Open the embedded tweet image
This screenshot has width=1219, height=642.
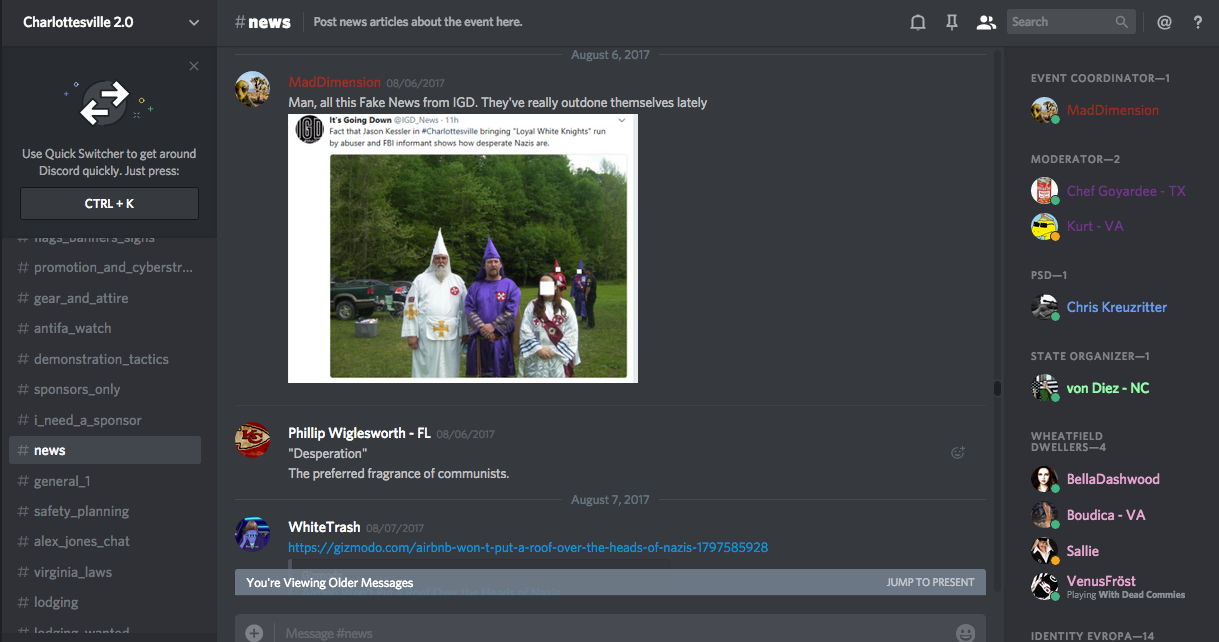point(462,248)
